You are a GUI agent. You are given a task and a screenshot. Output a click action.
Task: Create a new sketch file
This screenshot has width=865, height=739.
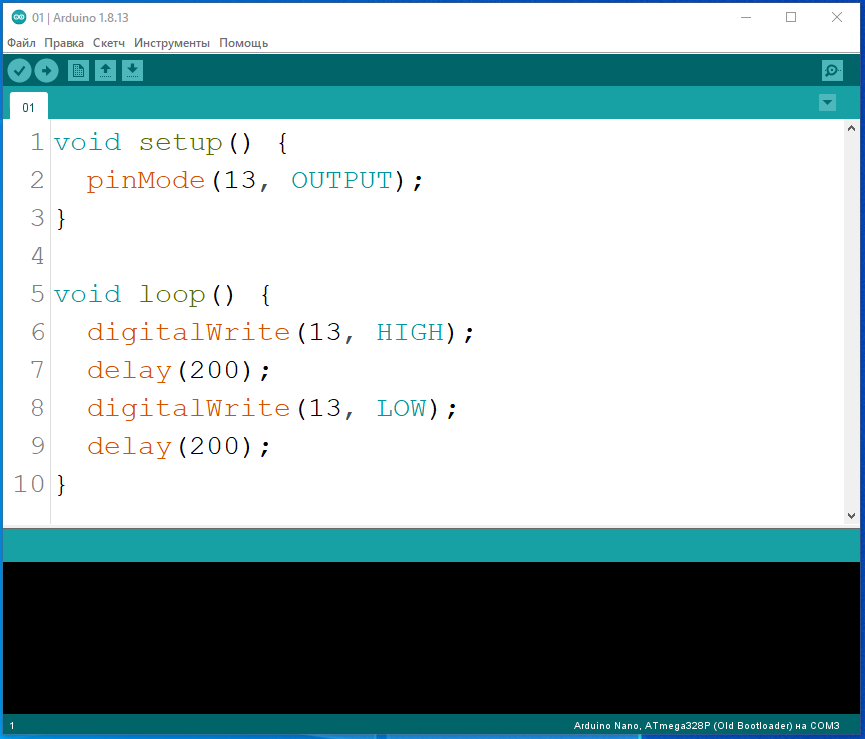click(x=78, y=70)
